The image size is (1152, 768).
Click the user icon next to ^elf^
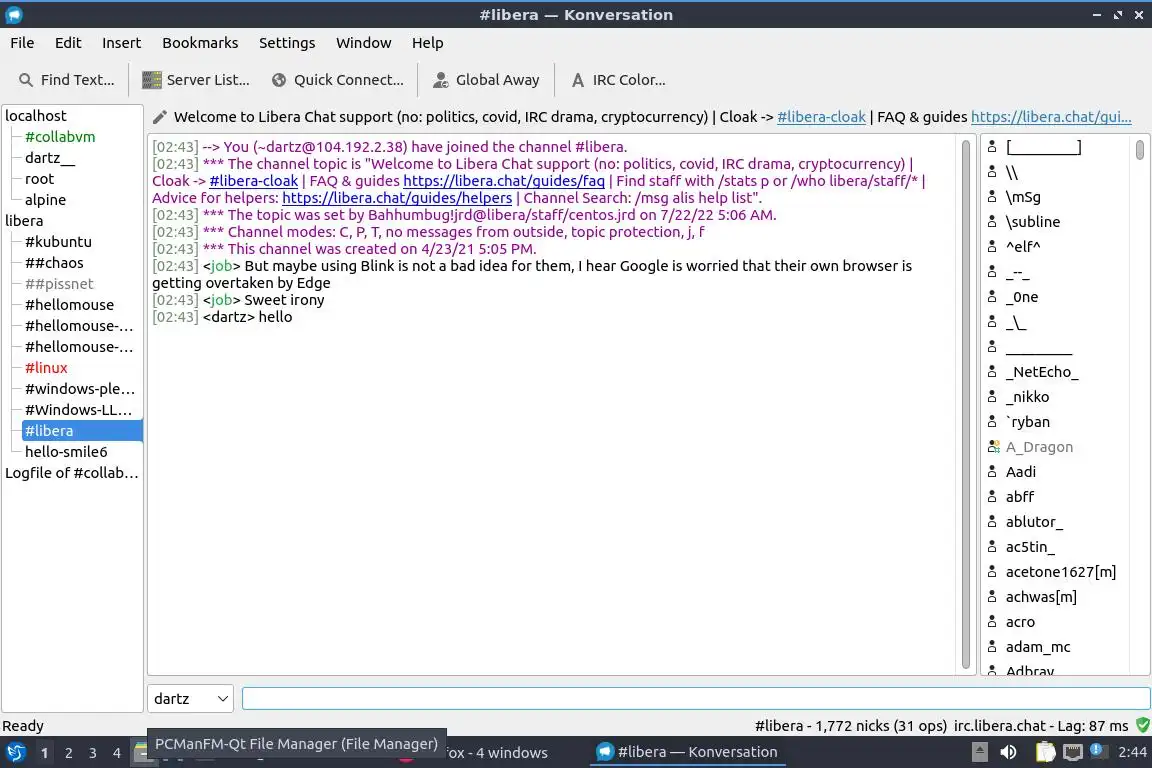(x=992, y=246)
